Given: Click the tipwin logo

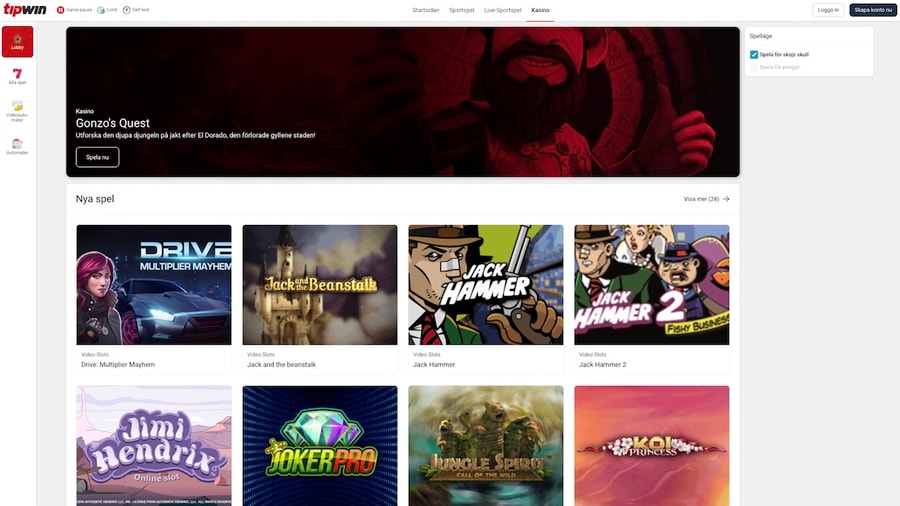Looking at the screenshot, I should pyautogui.click(x=23, y=10).
